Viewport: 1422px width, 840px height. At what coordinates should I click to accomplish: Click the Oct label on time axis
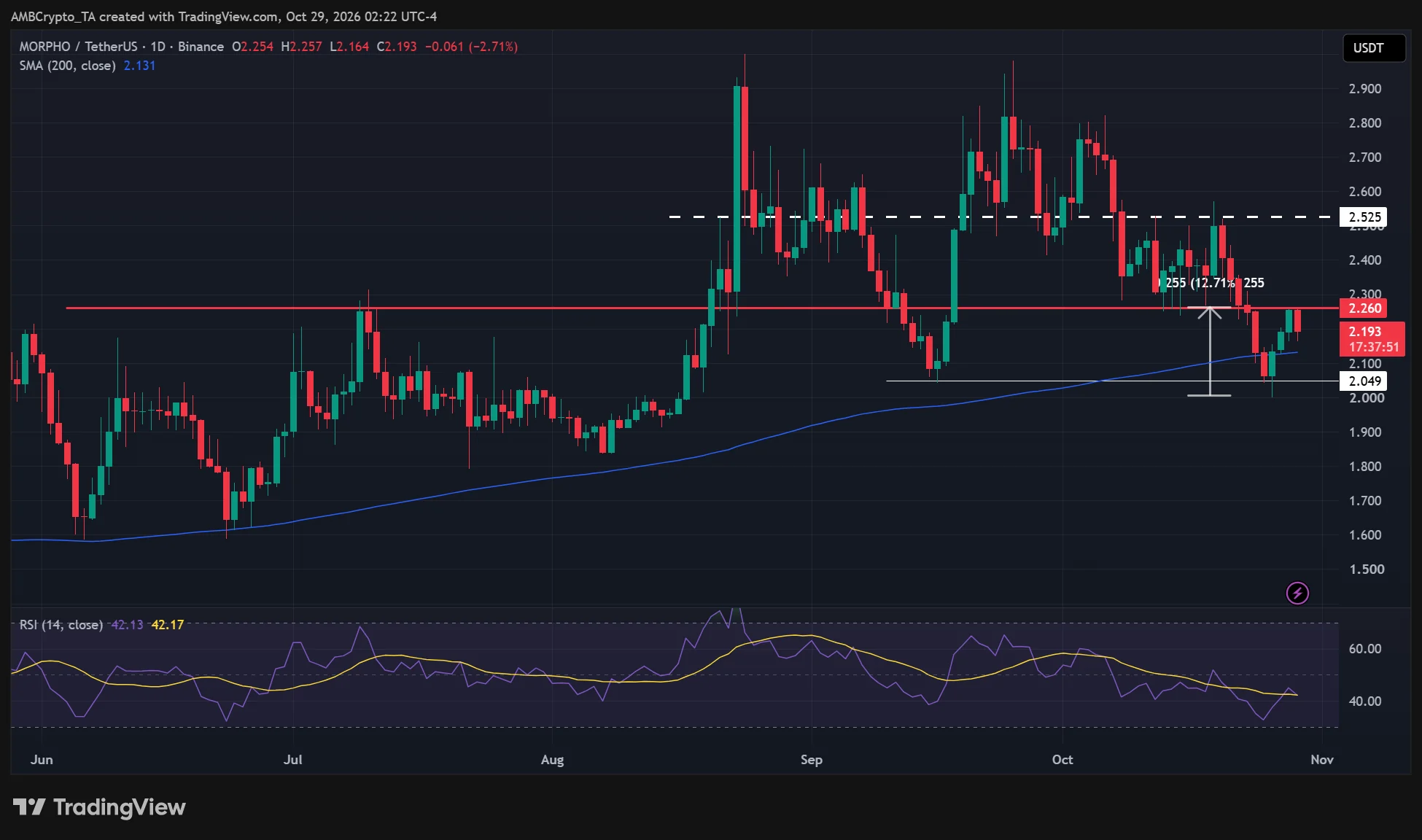tap(1062, 760)
